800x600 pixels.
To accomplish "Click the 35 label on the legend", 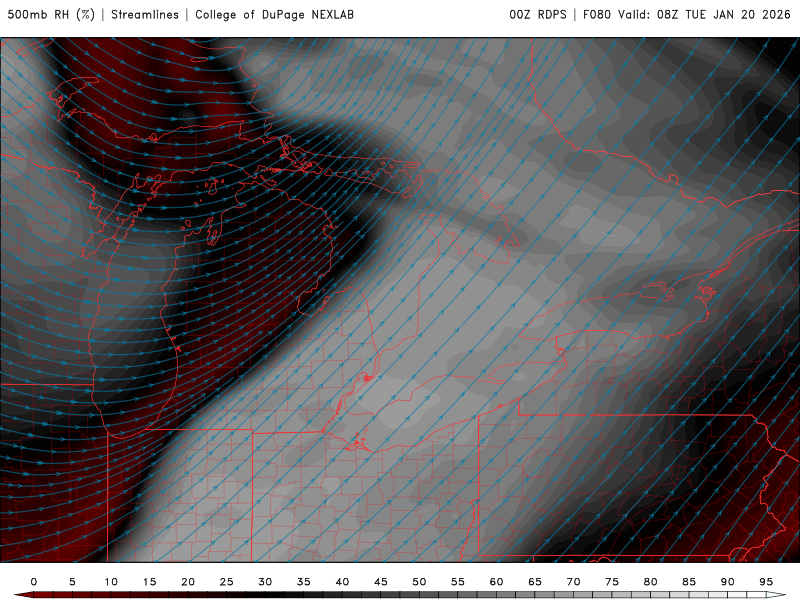I will tap(304, 582).
